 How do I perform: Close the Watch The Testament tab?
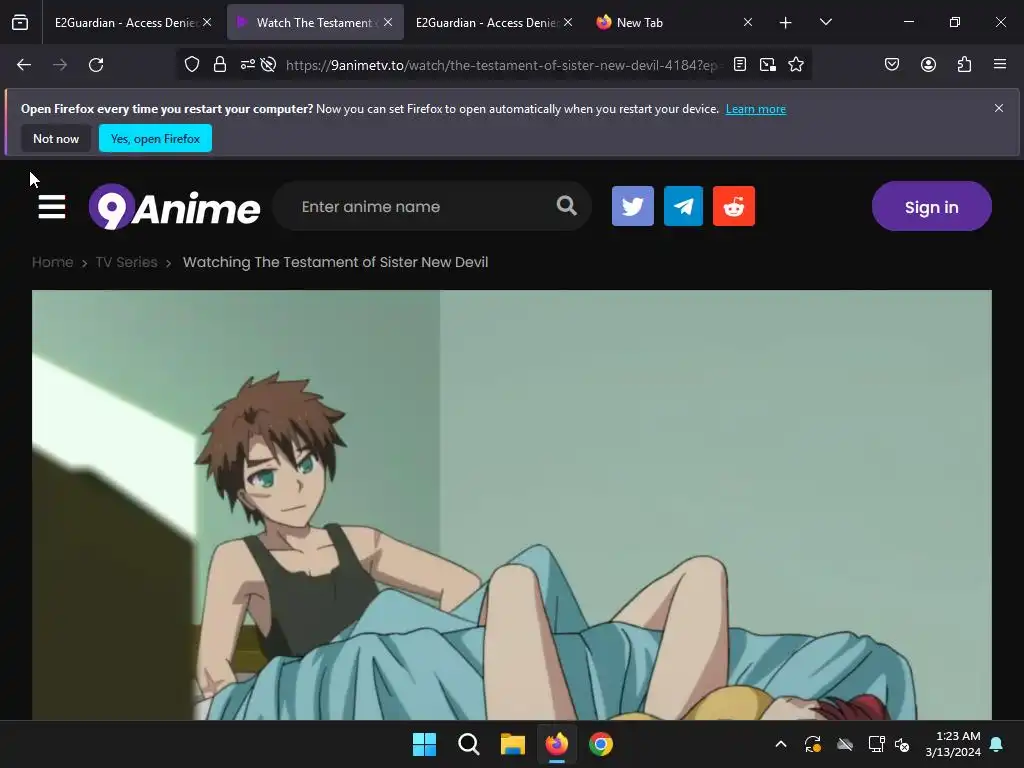[388, 22]
